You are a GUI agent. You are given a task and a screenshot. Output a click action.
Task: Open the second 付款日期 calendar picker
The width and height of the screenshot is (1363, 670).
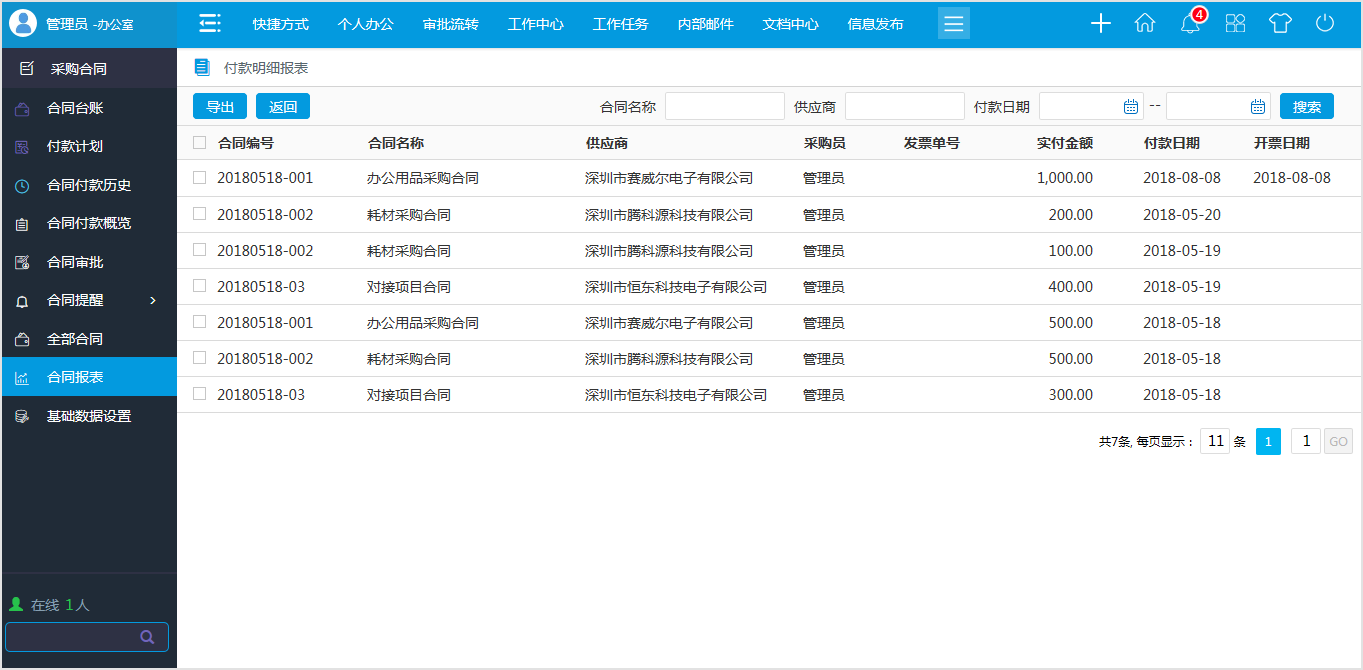coord(1258,105)
